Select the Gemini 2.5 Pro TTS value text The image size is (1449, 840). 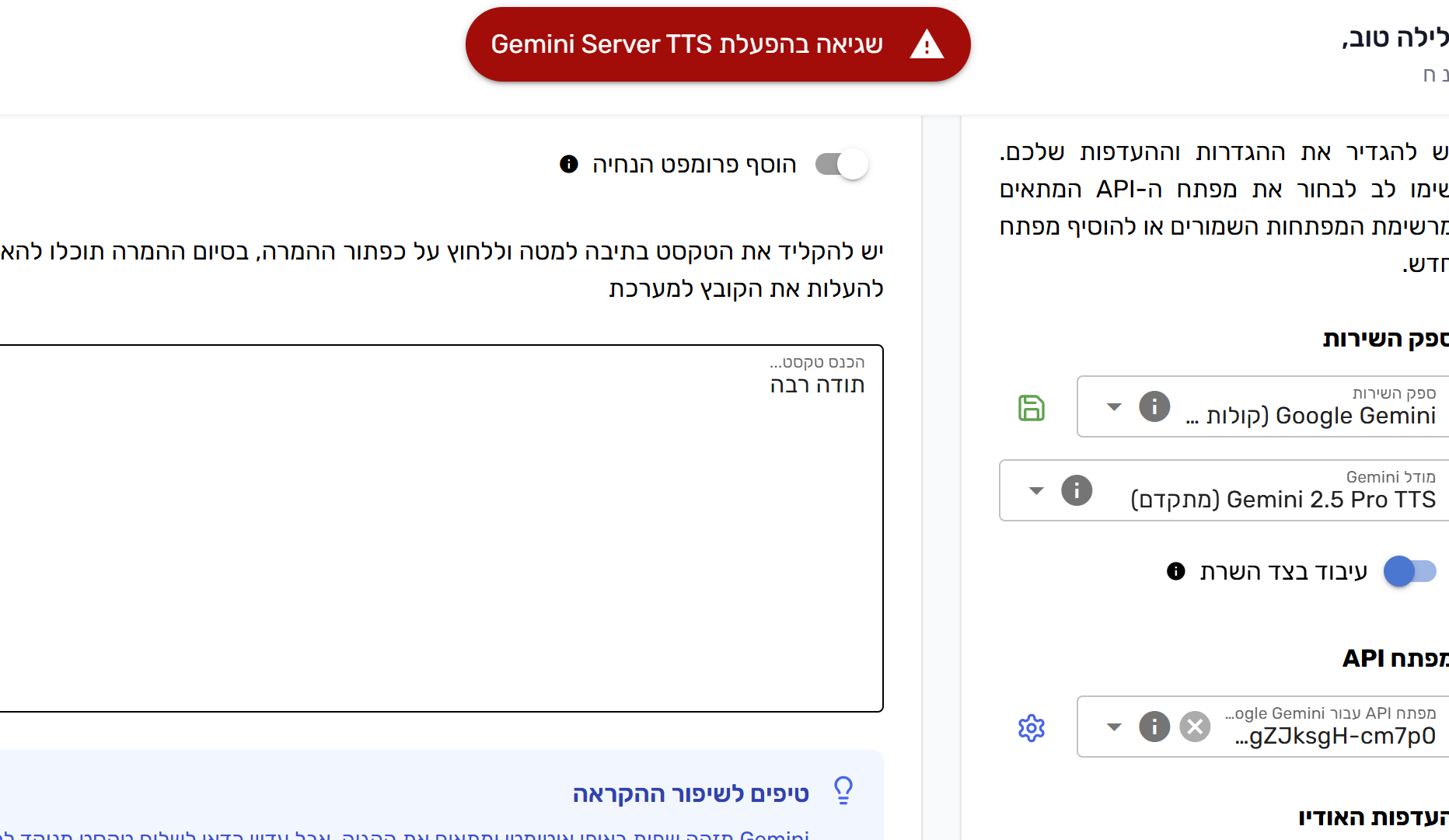(1283, 500)
